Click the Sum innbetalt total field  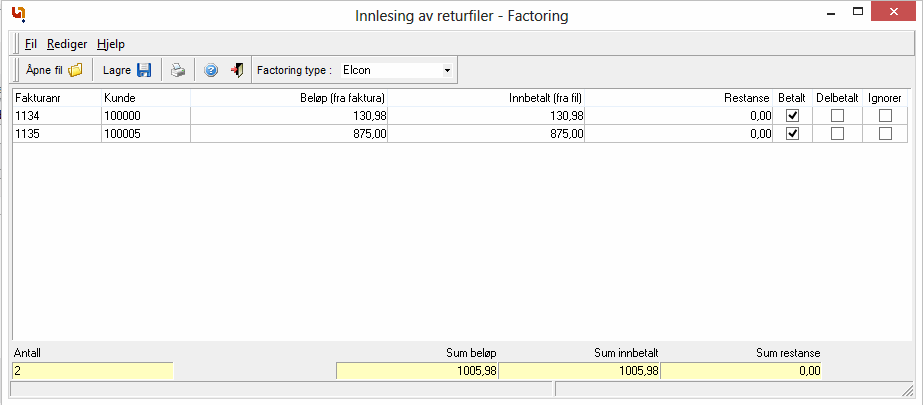tap(579, 371)
